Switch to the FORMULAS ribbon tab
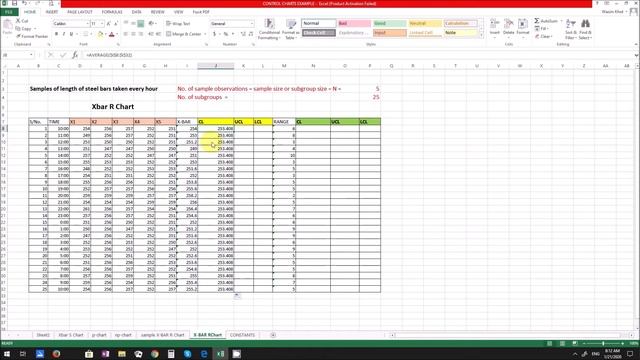 112,12
